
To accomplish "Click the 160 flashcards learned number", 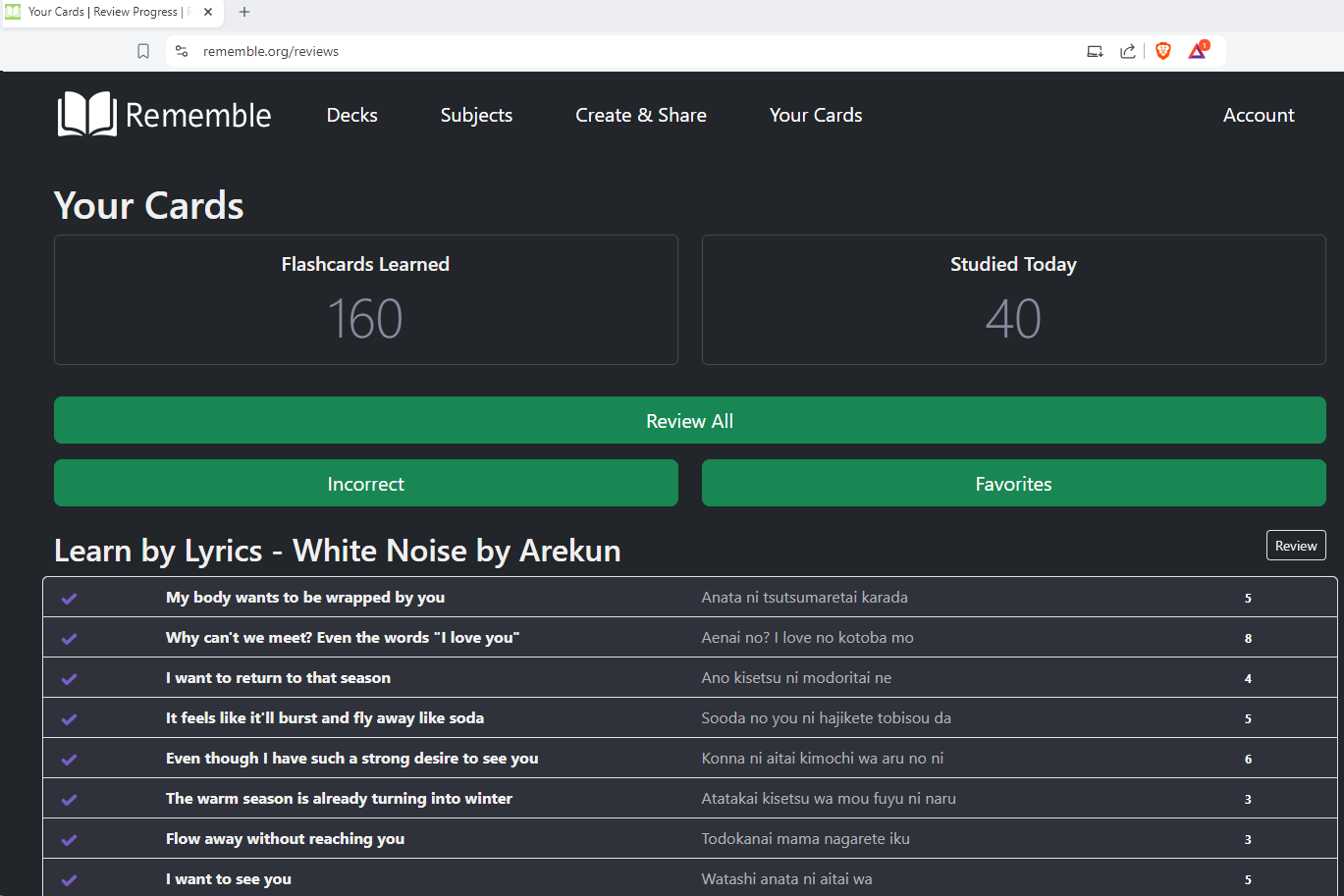I will tap(365, 319).
